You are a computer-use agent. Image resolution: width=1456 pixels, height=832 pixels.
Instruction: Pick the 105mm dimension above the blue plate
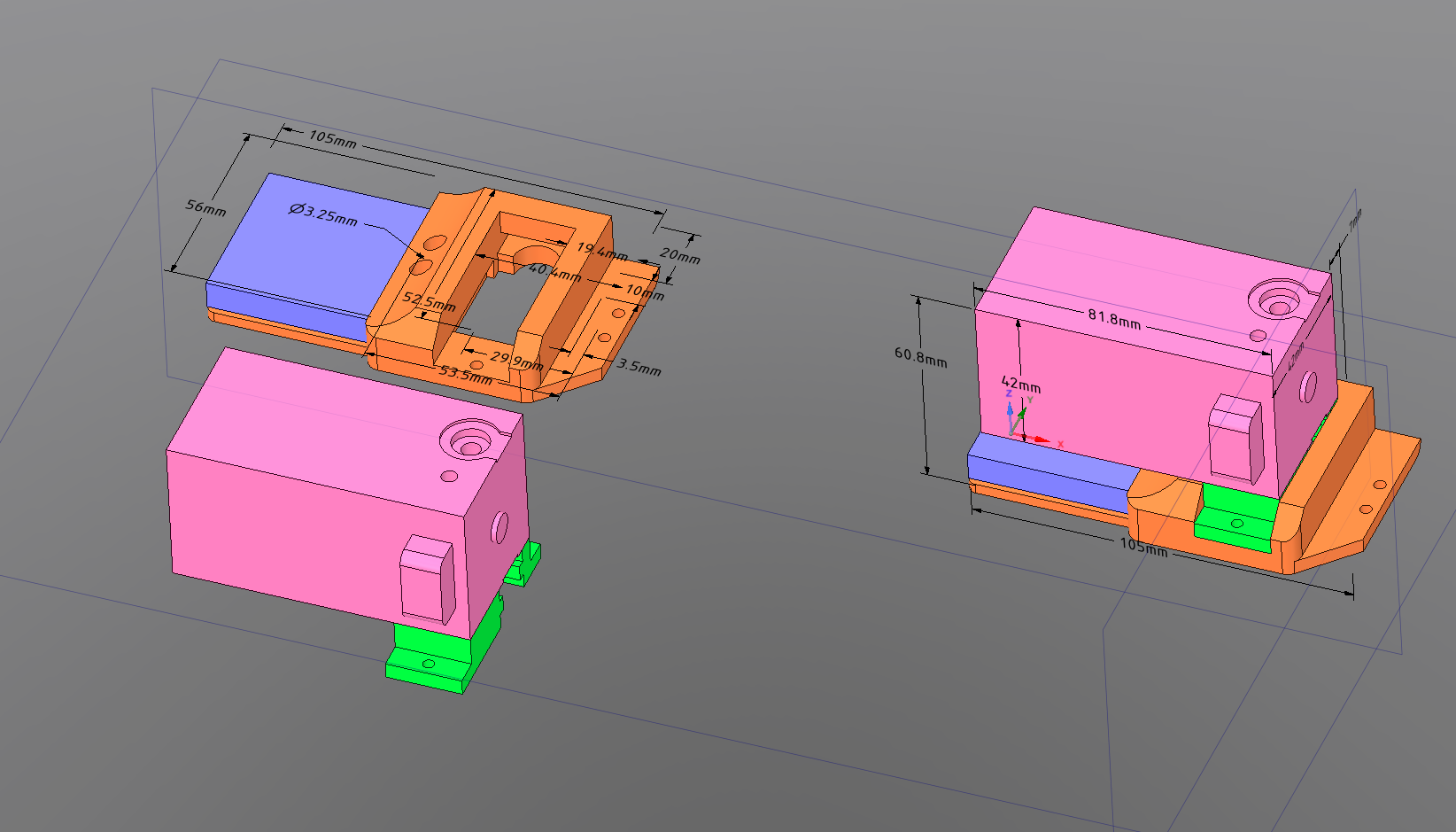coord(333,138)
